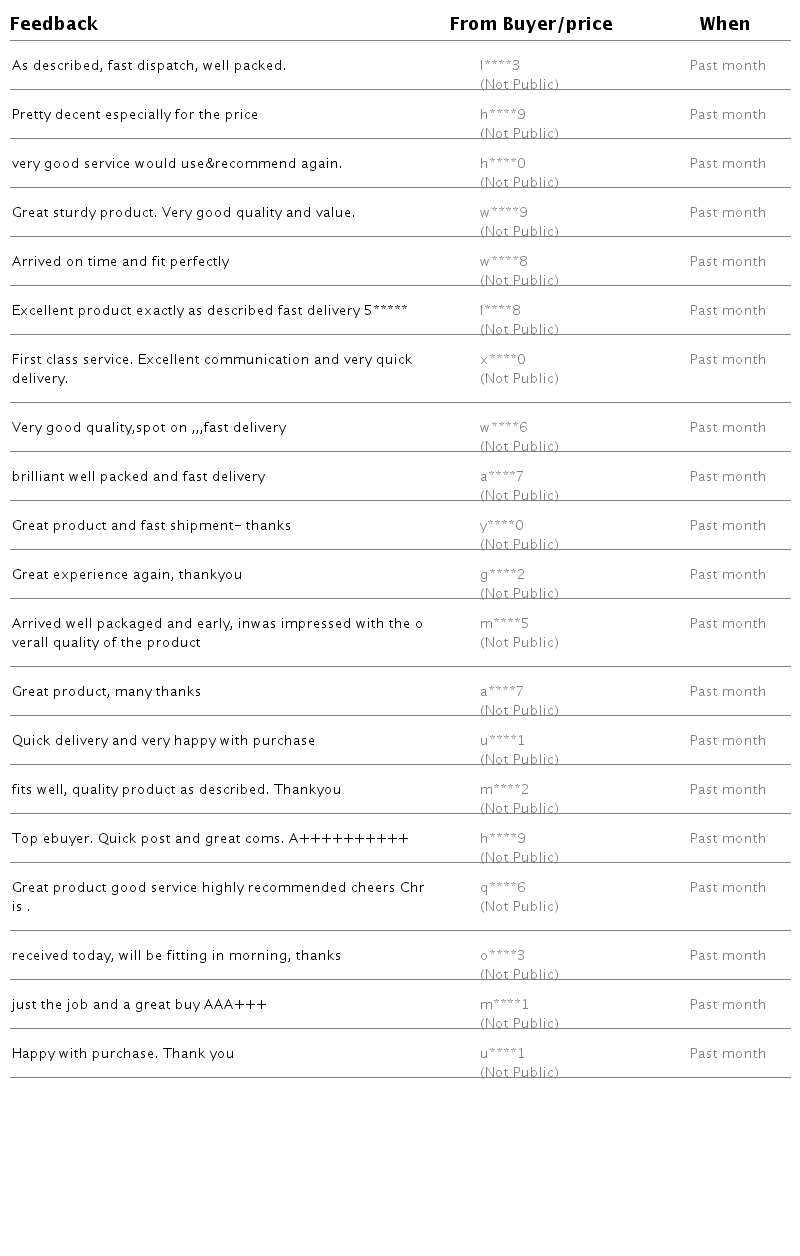Screen dimensions: 800x1256
Task: Click the From Buyer/price column header
Action: (x=531, y=24)
